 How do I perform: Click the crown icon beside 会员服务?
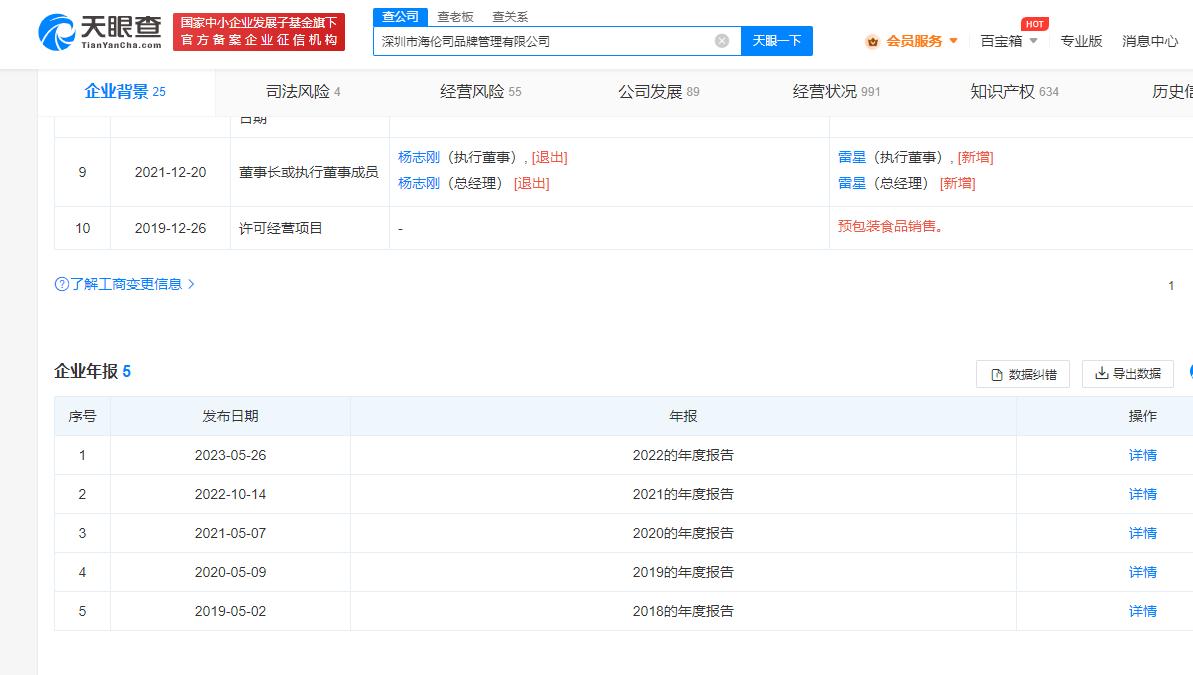pos(873,41)
